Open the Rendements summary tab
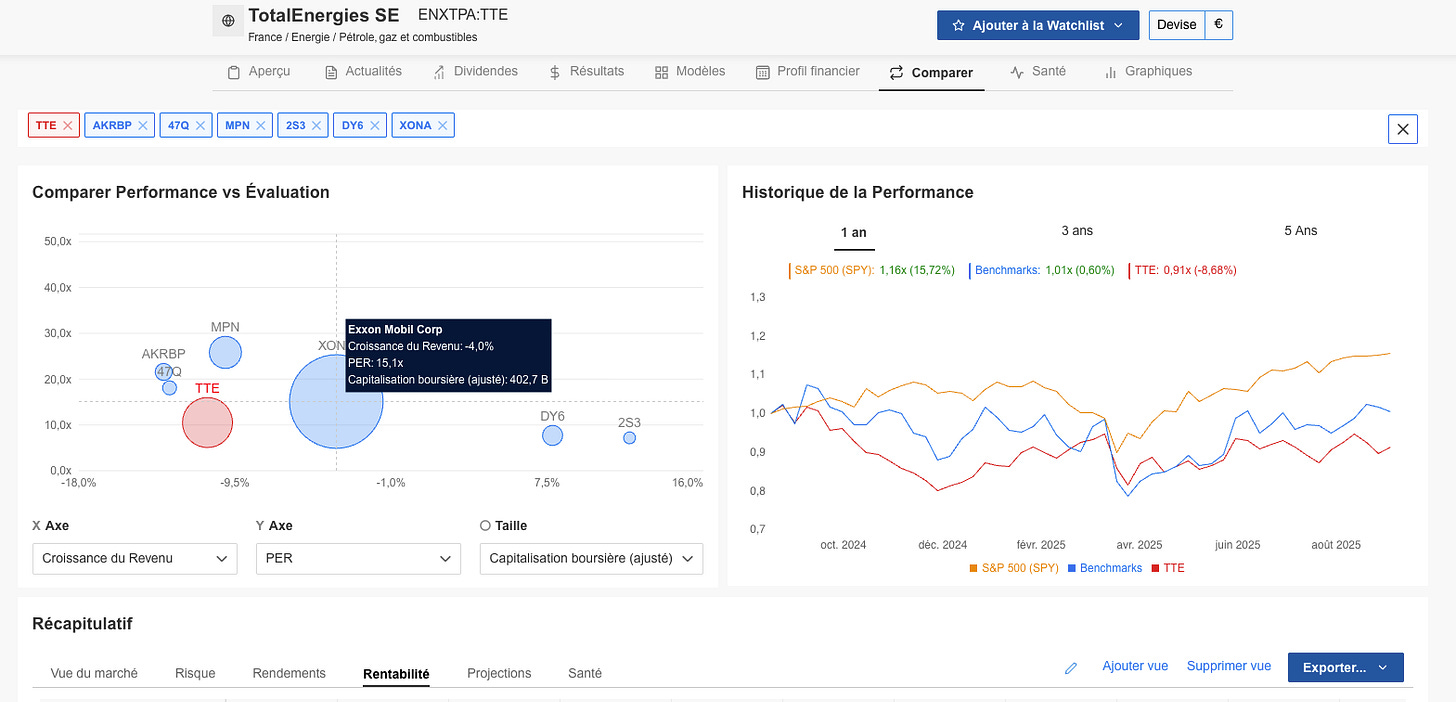This screenshot has width=1456, height=702. pyautogui.click(x=289, y=673)
